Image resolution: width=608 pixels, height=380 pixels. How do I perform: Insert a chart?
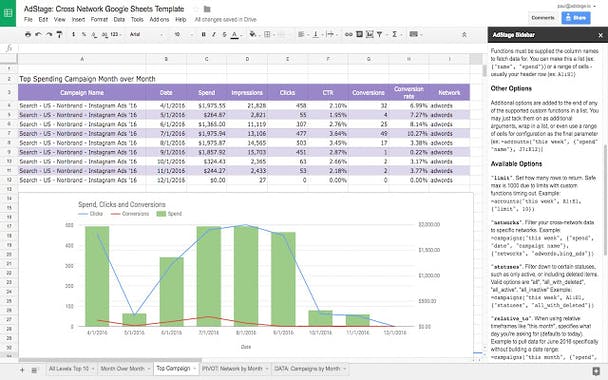tap(370, 35)
